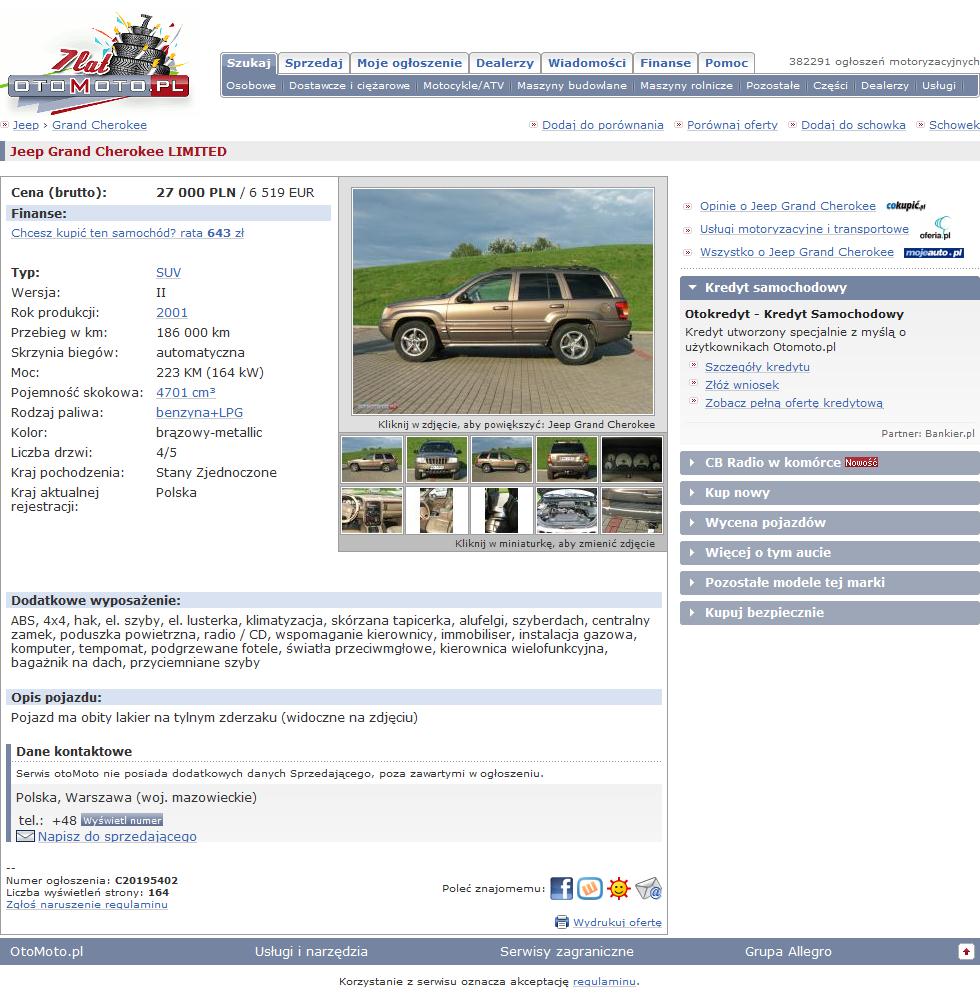Image resolution: width=980 pixels, height=1007 pixels.
Task: Click the up arrow icon in footer bar
Action: (x=966, y=951)
